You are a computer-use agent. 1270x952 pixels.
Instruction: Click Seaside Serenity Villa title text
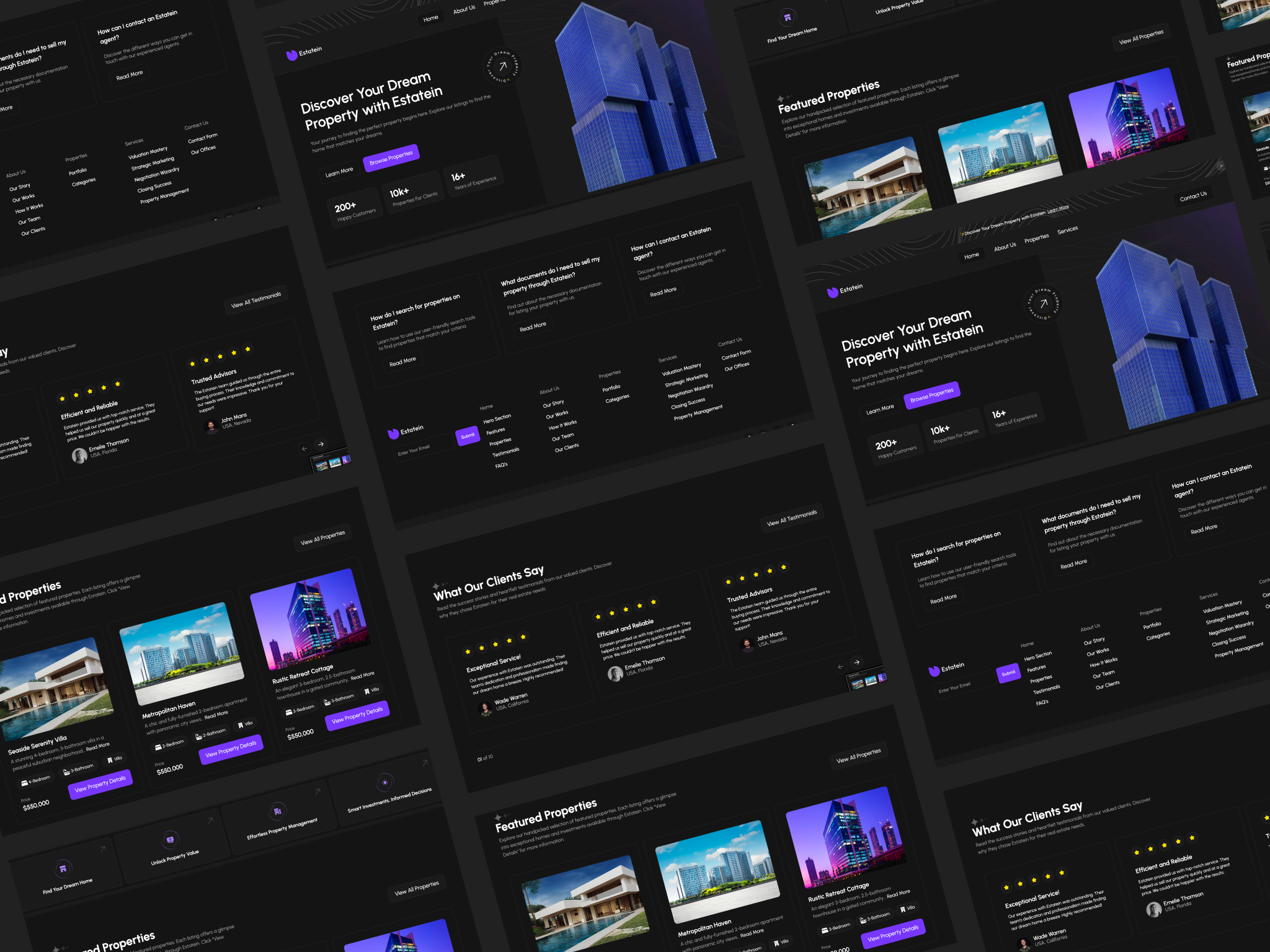coord(37,745)
